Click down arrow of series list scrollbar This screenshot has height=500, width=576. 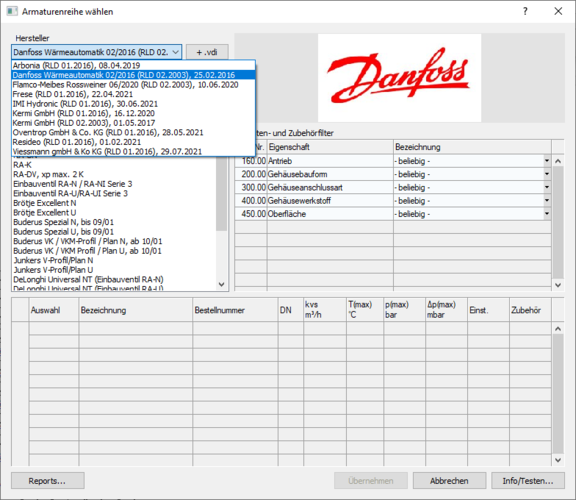pos(221,284)
